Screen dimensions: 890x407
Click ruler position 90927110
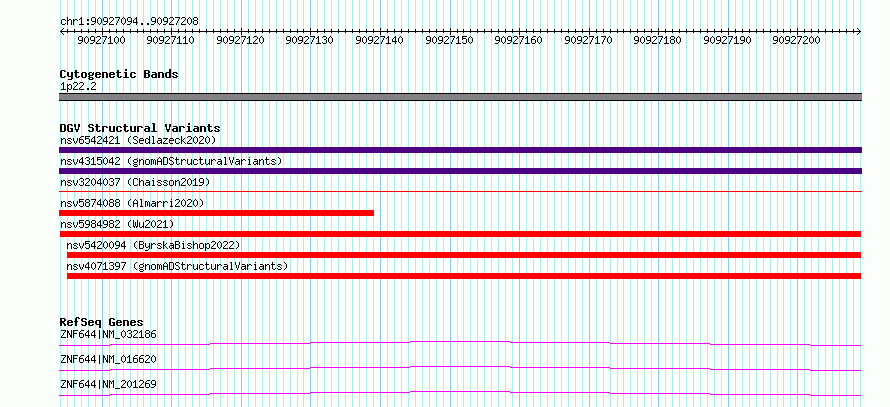pos(170,40)
